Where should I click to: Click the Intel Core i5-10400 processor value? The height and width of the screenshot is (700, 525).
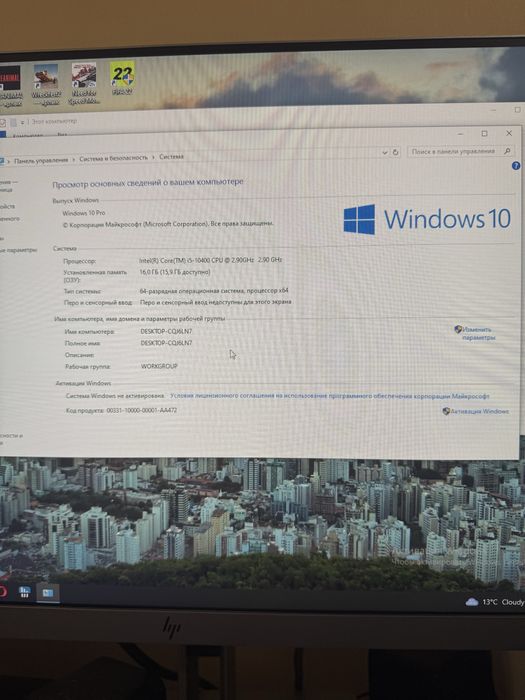pos(211,260)
